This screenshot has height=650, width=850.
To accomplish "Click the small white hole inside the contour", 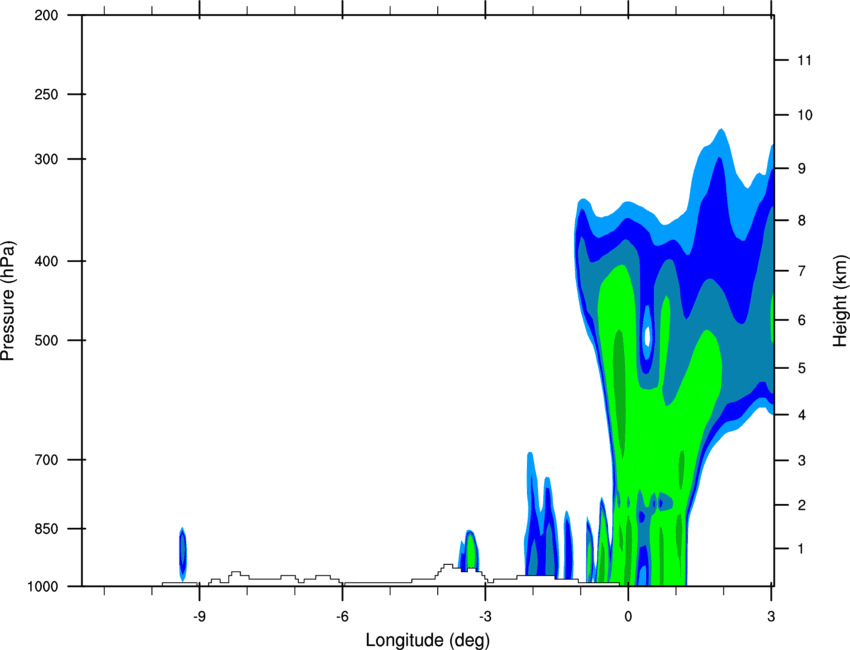I will (647, 337).
